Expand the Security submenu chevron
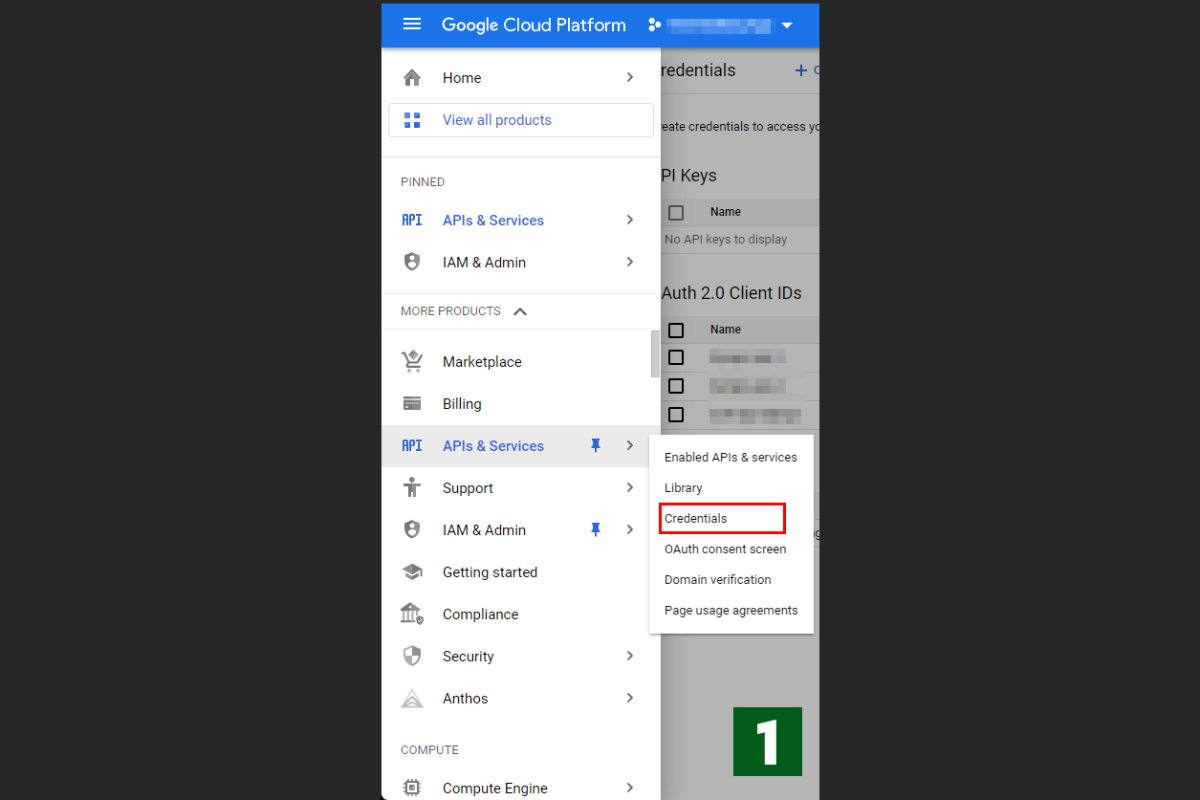 [630, 656]
